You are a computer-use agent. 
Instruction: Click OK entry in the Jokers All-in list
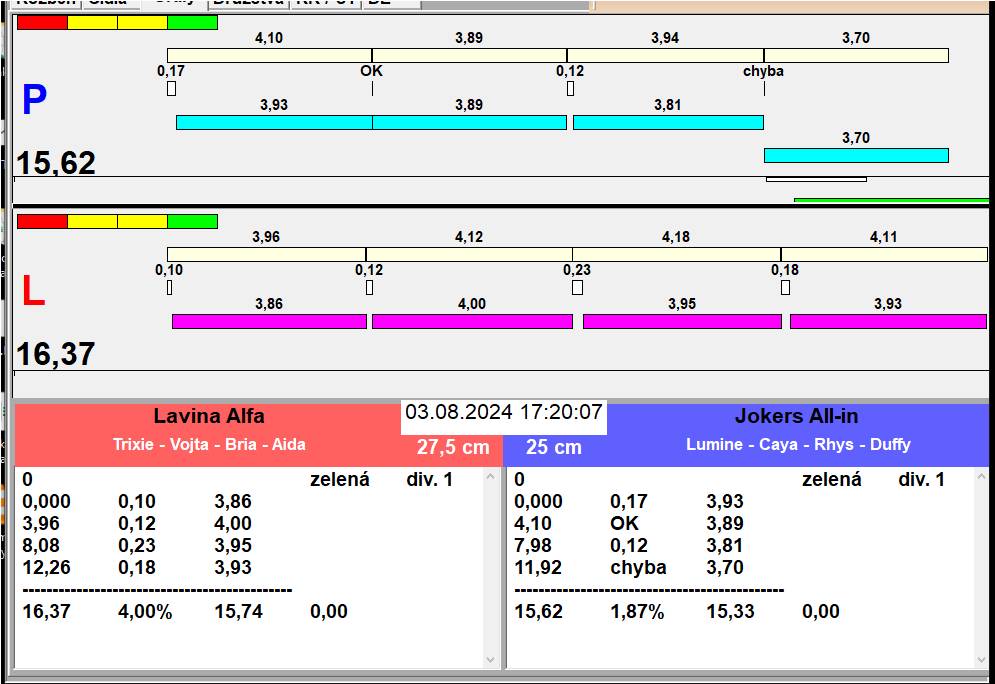click(624, 523)
